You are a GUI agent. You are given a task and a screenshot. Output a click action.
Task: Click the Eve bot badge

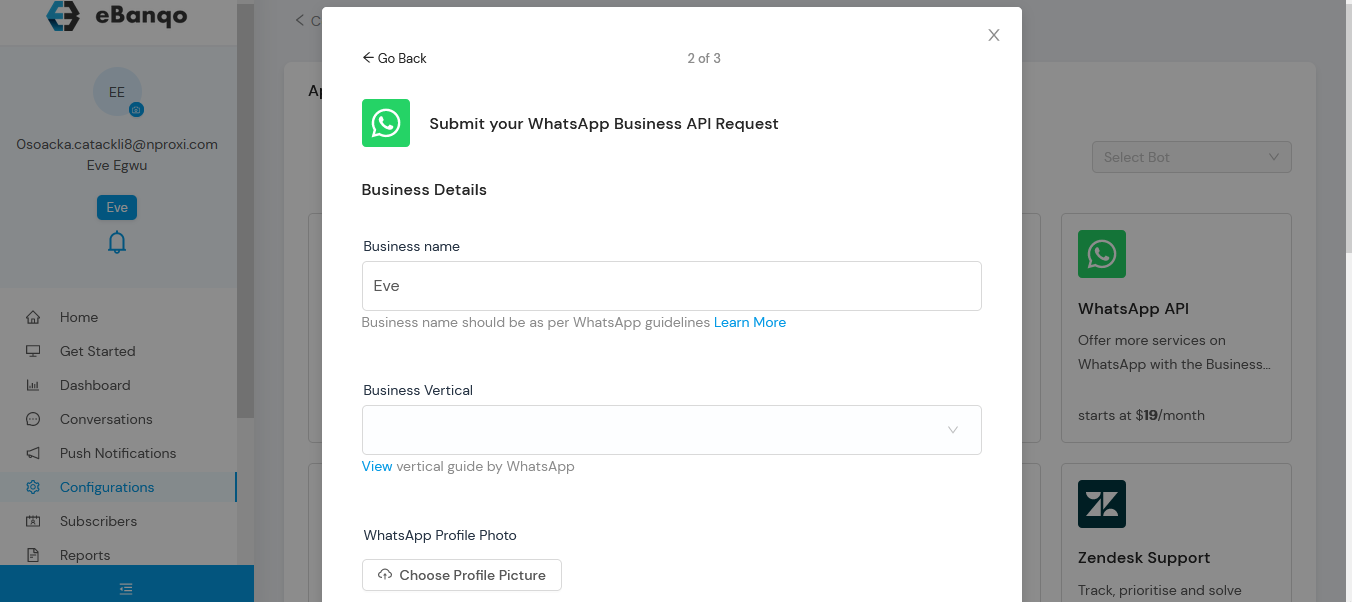[x=117, y=207]
